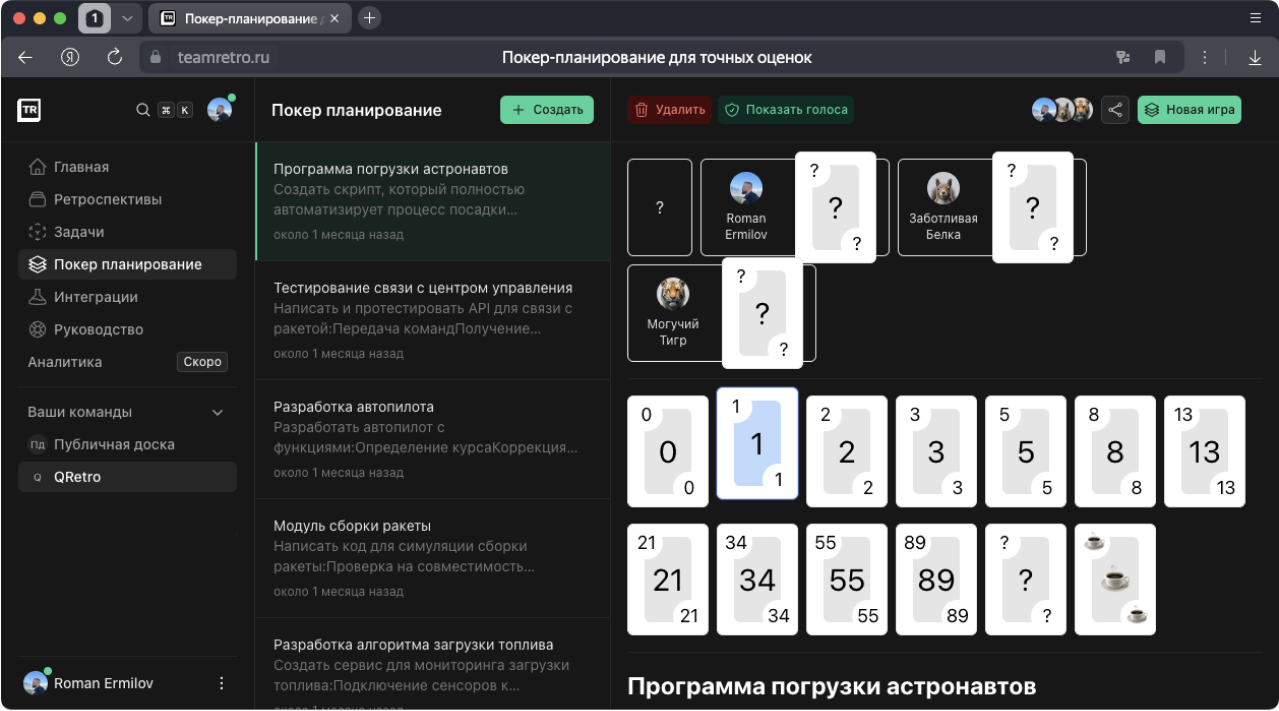
Task: Open browser downloads arrow icon
Action: 1254,57
